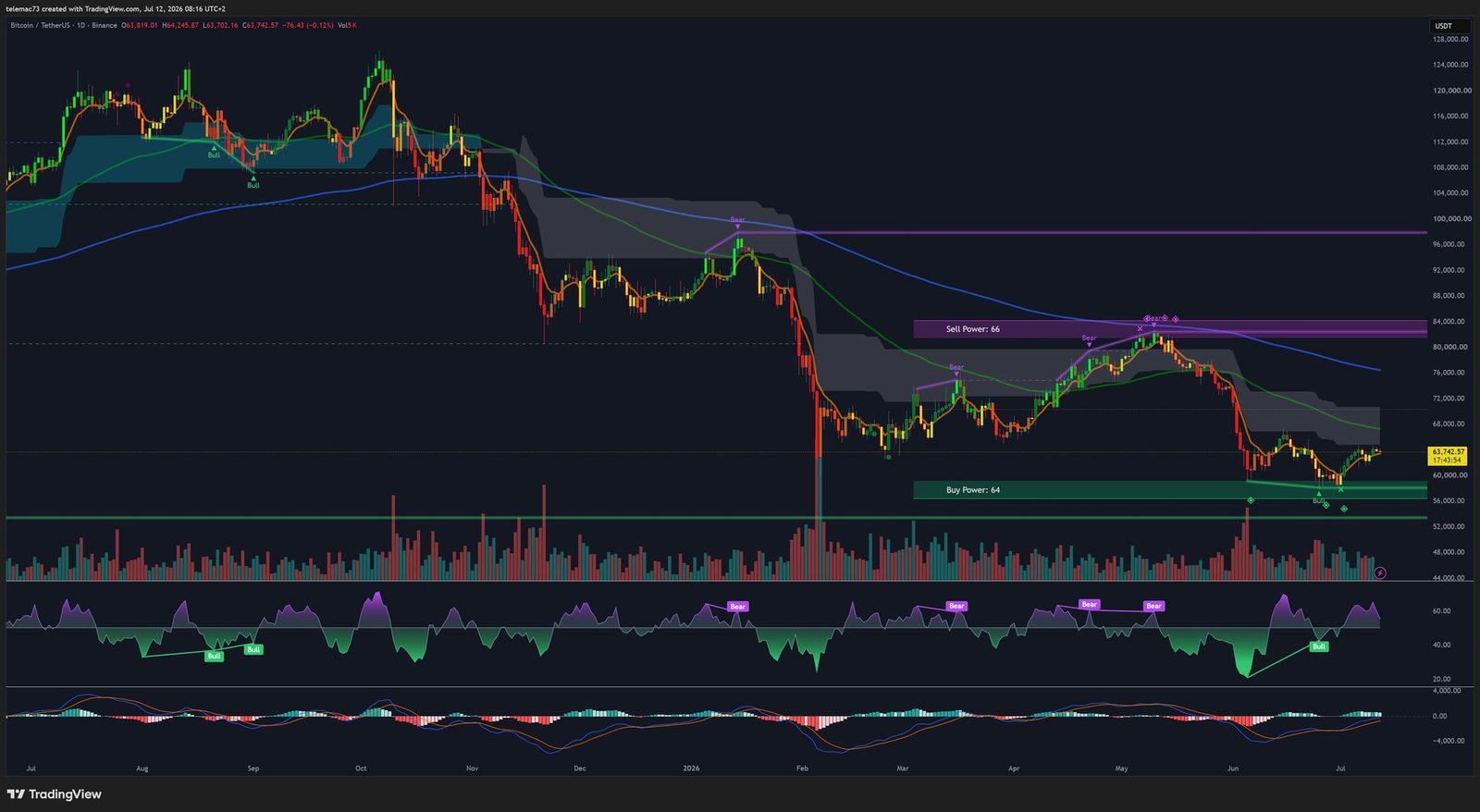Click the yellow 63,742.57 current price label
Screen dimensions: 1480x812
coord(1447,451)
